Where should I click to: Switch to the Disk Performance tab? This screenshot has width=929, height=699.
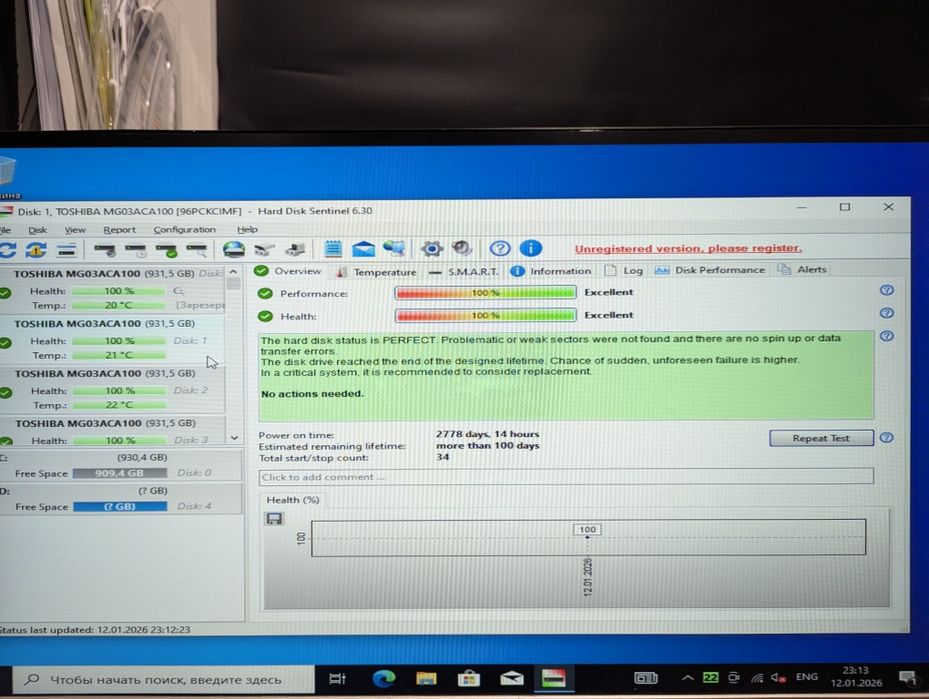pyautogui.click(x=710, y=270)
